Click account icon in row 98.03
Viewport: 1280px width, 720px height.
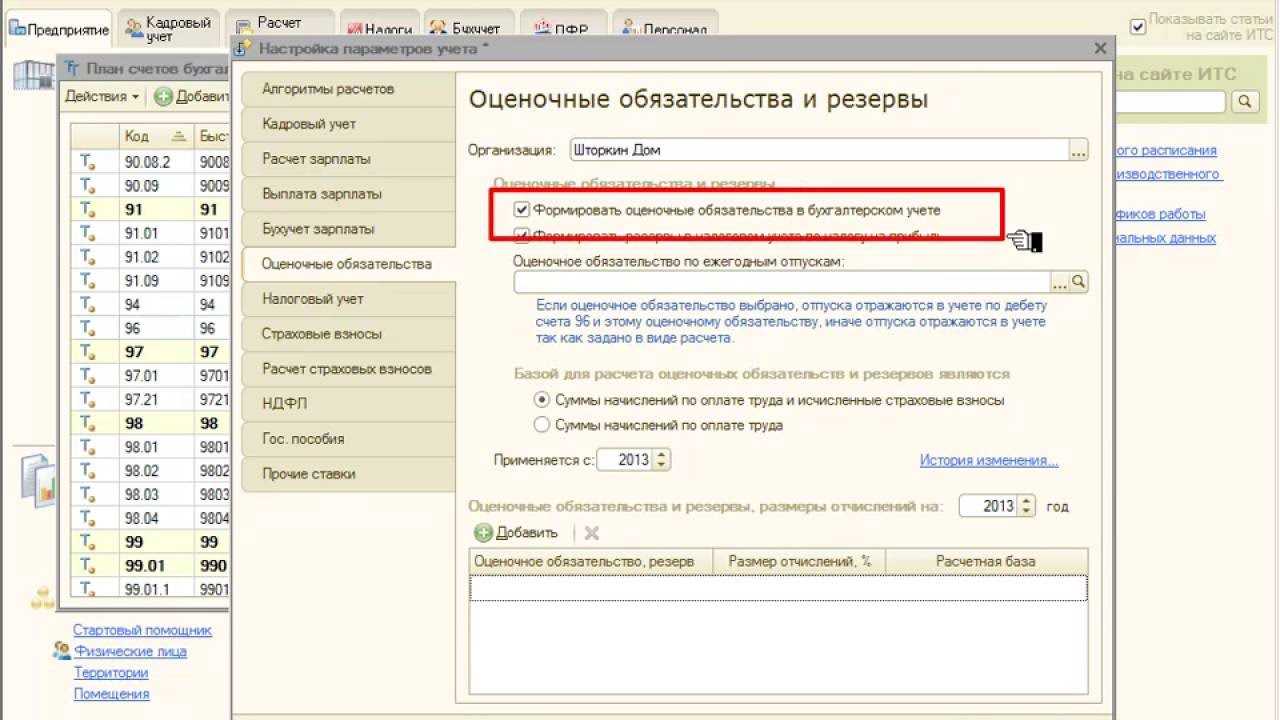pos(87,495)
